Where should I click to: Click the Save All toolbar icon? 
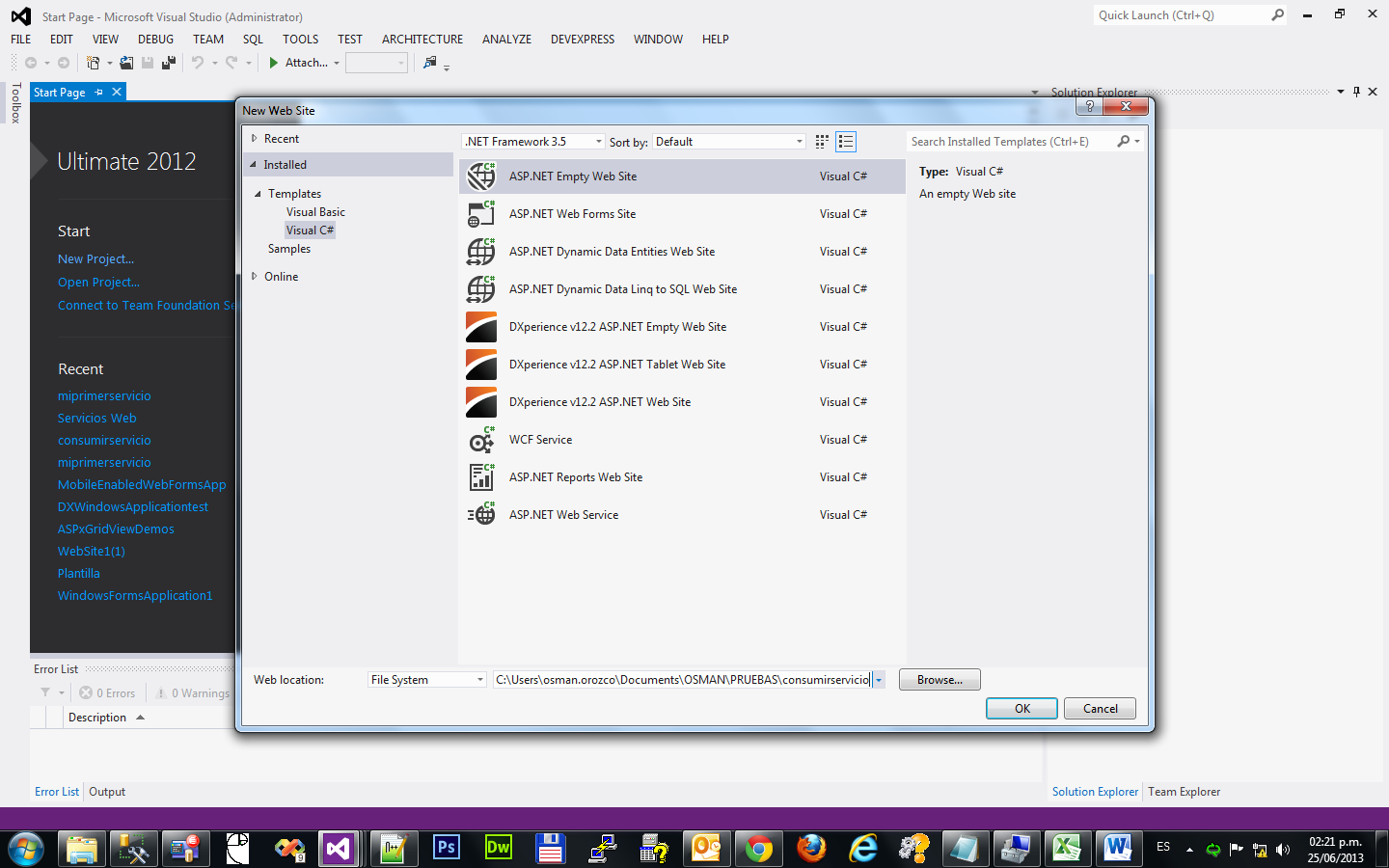169,63
